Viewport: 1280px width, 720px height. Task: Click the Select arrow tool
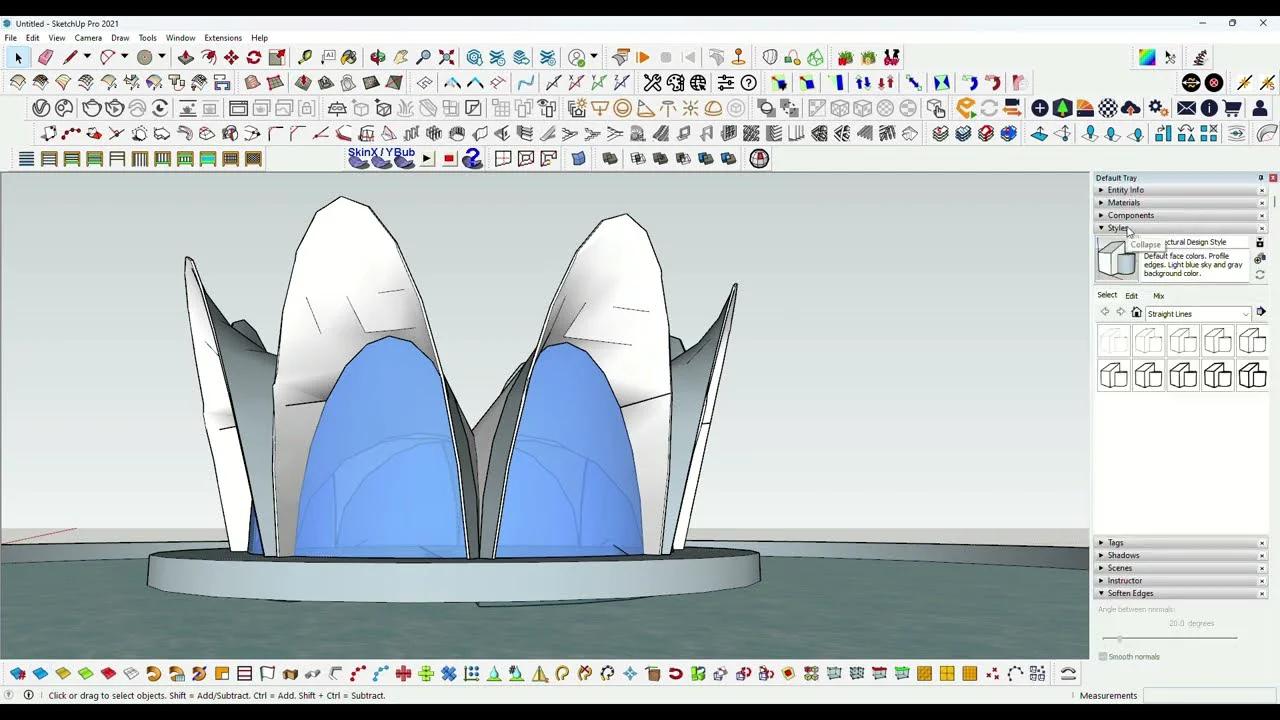[x=17, y=57]
